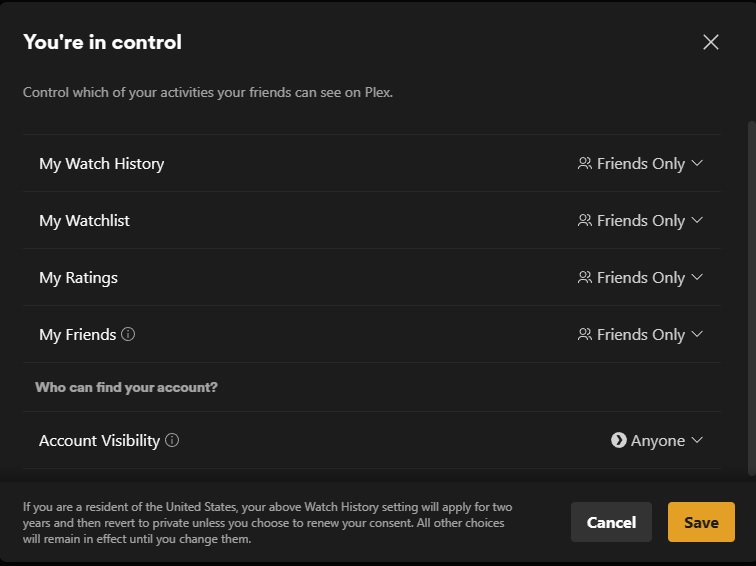Image resolution: width=756 pixels, height=566 pixels.
Task: Expand the My Friends visibility dropdown arrow
Action: (x=698, y=335)
